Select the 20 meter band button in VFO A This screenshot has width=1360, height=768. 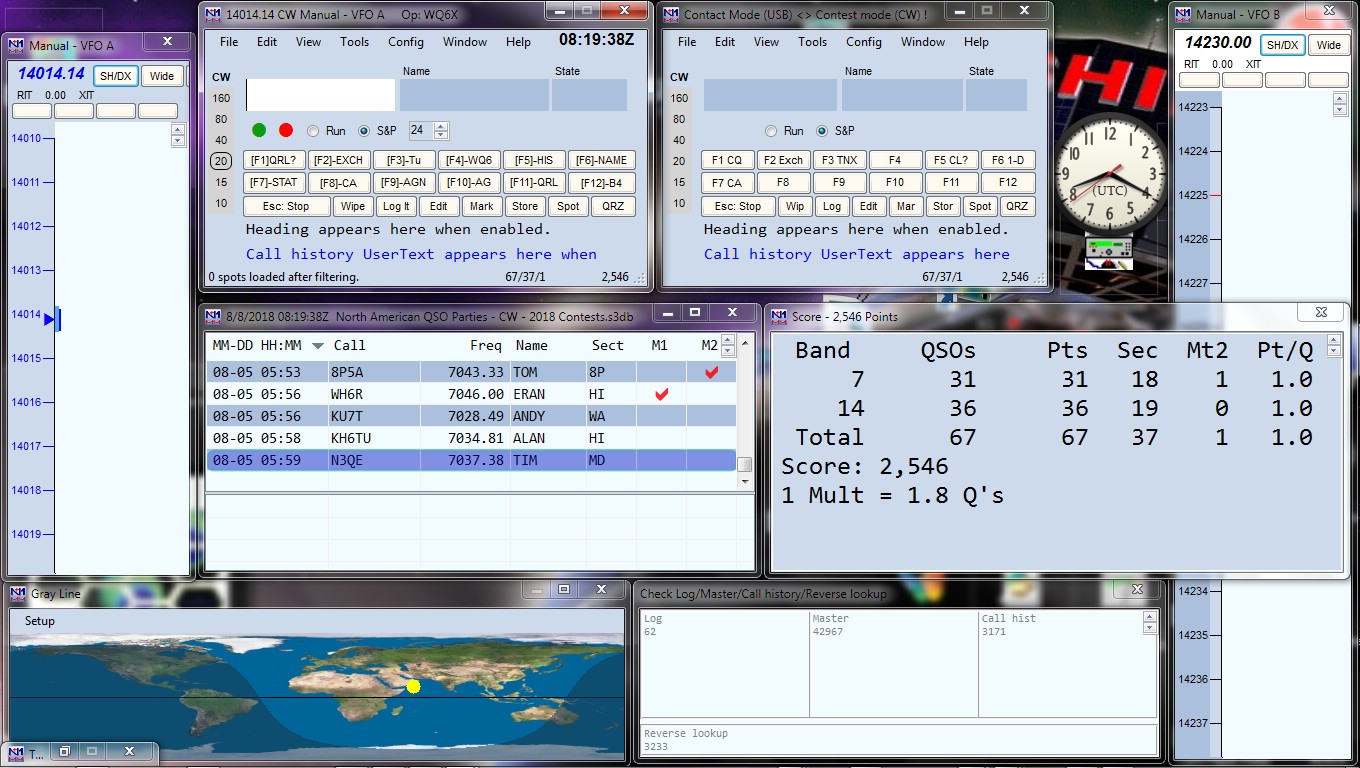click(221, 161)
